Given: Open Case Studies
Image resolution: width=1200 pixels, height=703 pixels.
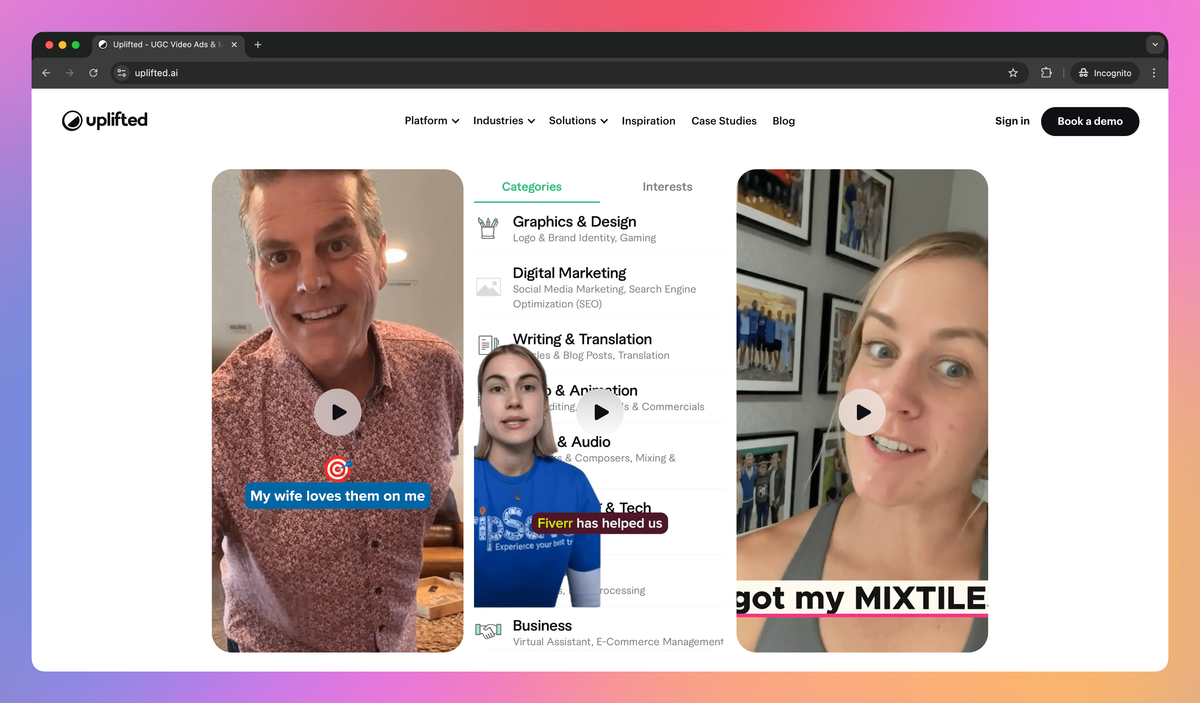Looking at the screenshot, I should [724, 121].
